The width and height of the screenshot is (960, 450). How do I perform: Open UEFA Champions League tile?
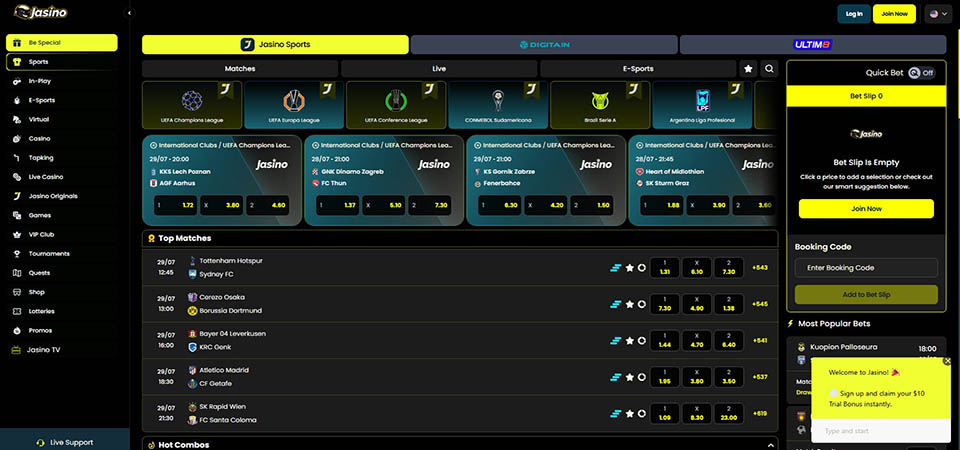[192, 105]
